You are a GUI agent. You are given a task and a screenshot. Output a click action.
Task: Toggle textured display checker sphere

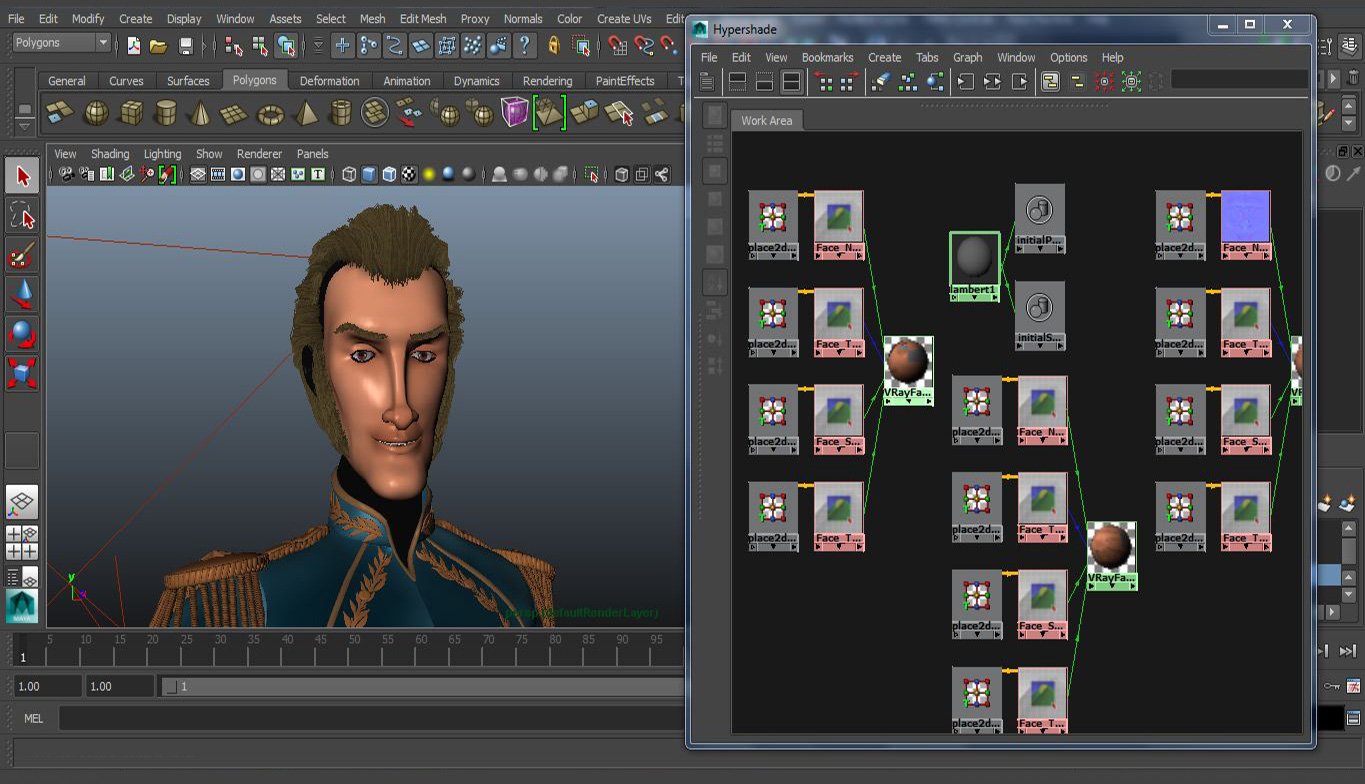[x=409, y=175]
